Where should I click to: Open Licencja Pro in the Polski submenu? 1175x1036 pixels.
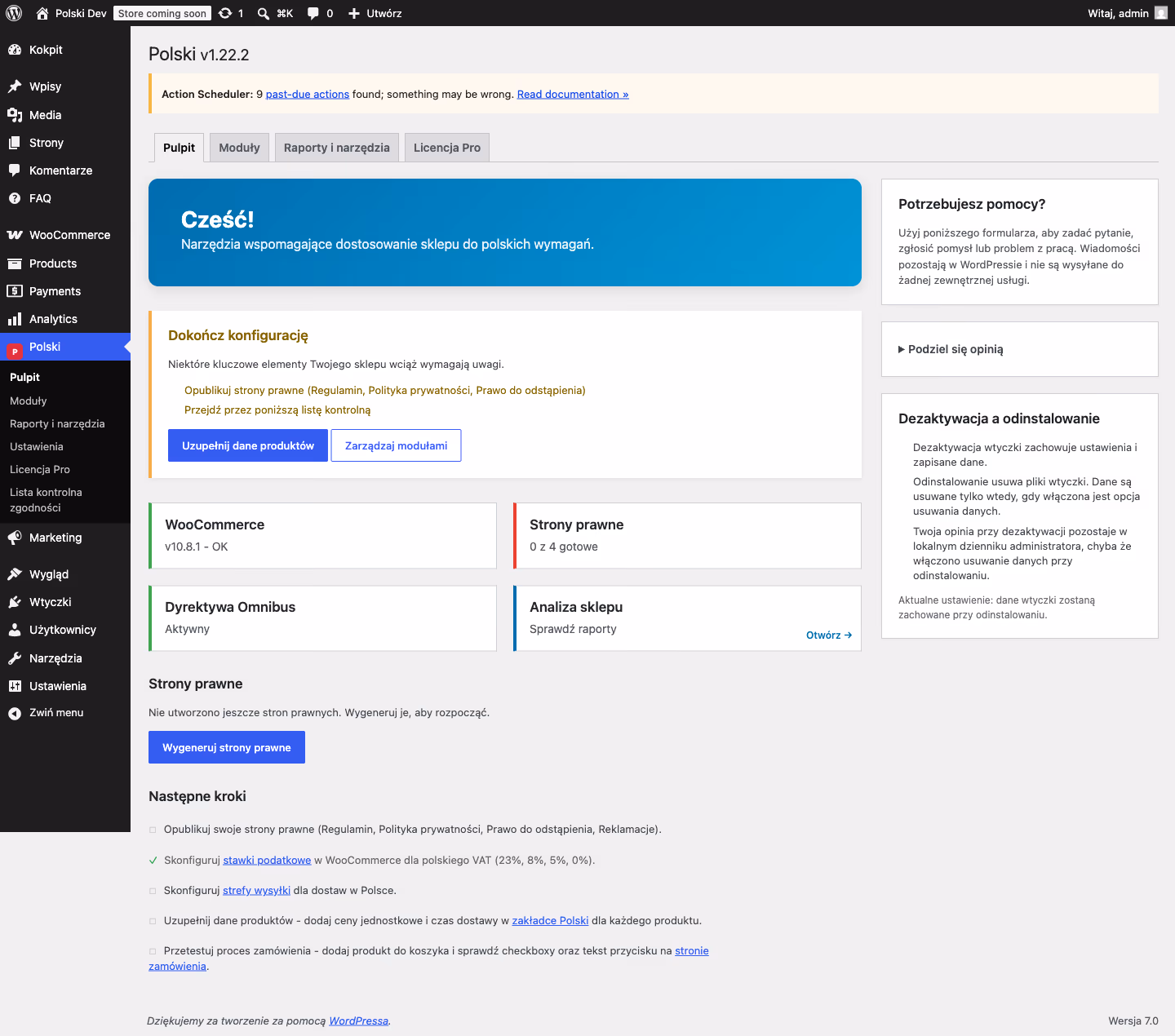(40, 469)
